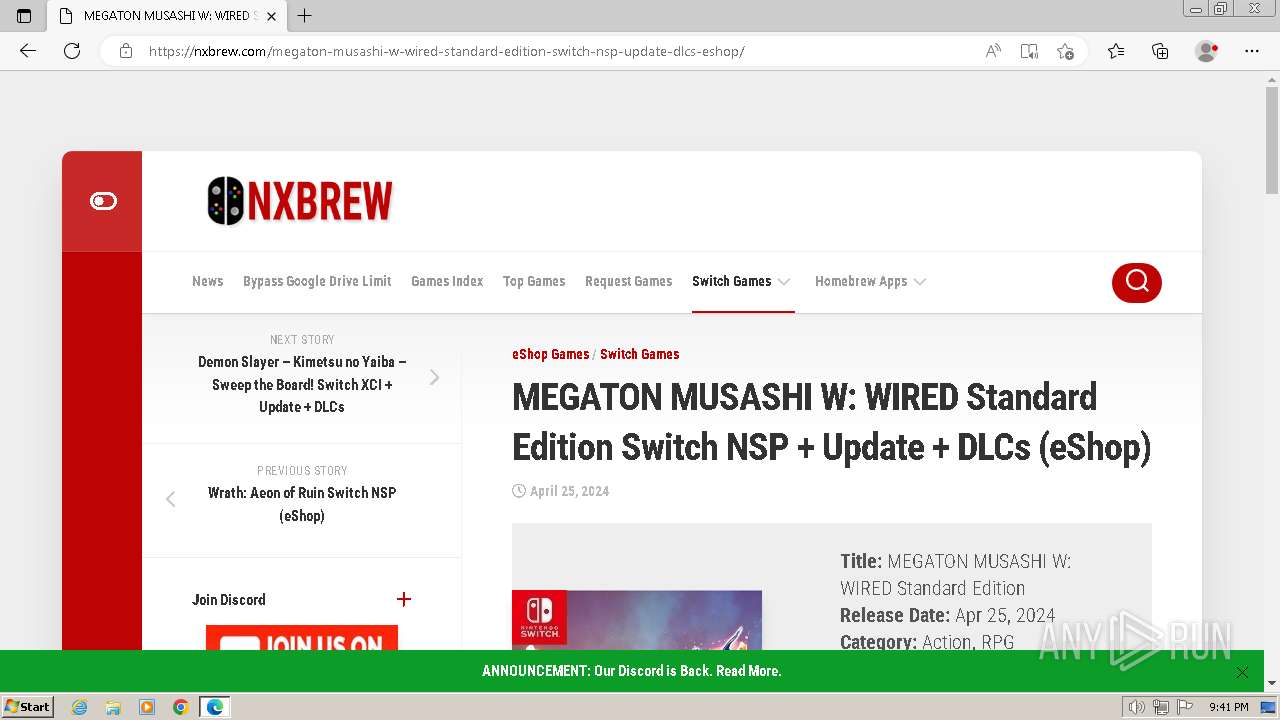Click the red search button
The image size is (1280, 720).
pyautogui.click(x=1137, y=282)
